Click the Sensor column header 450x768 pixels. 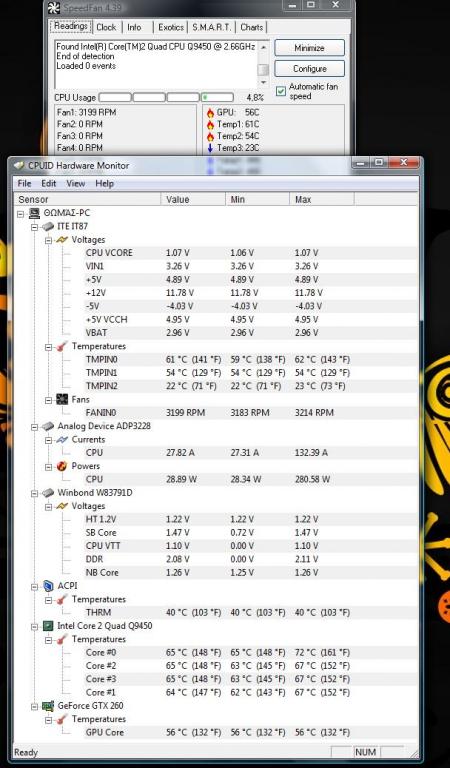tap(87, 199)
